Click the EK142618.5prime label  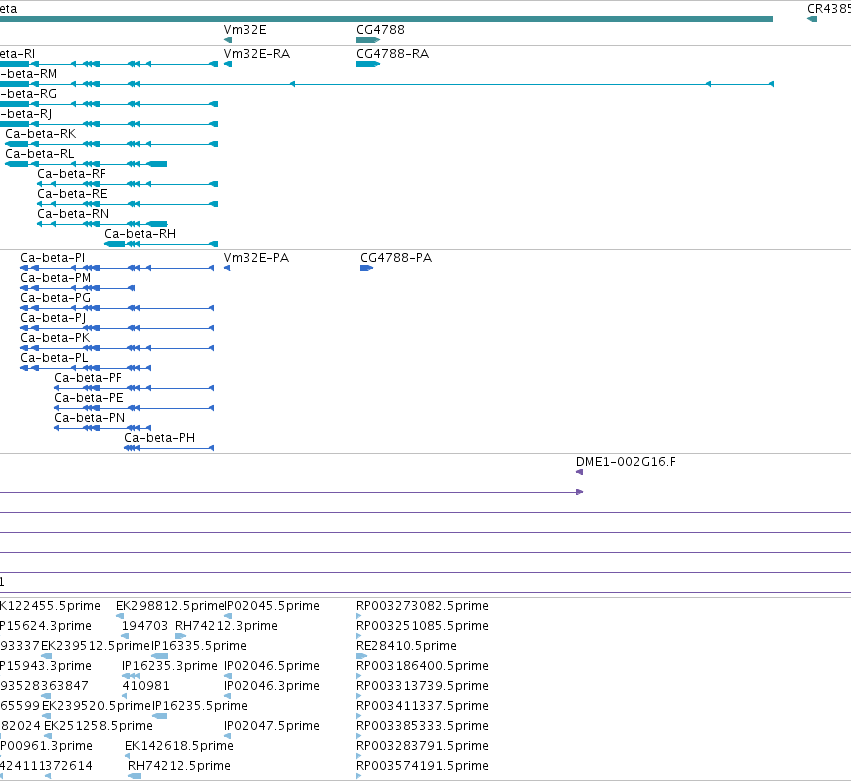179,746
